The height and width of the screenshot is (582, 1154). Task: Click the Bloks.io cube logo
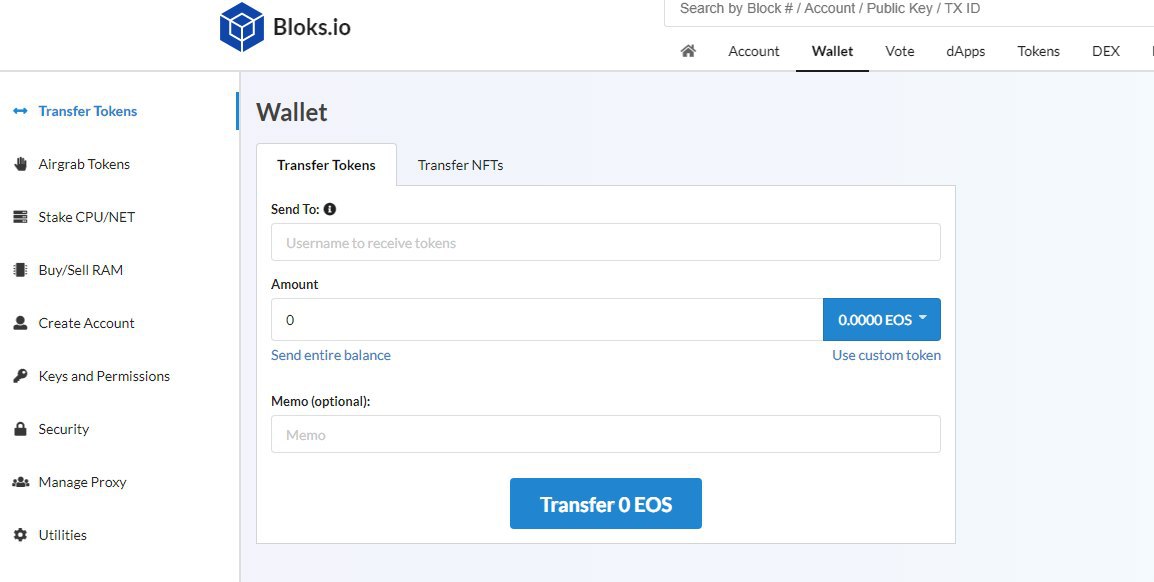(241, 27)
